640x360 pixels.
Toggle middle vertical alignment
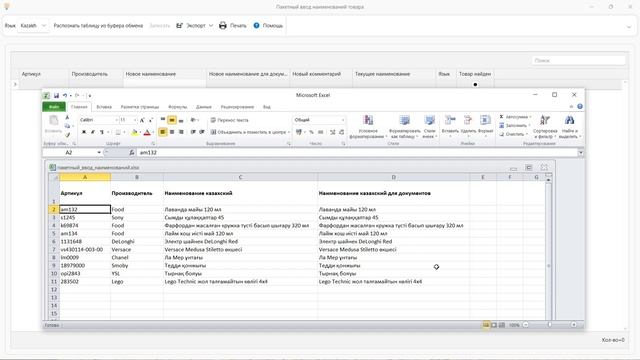pos(172,120)
